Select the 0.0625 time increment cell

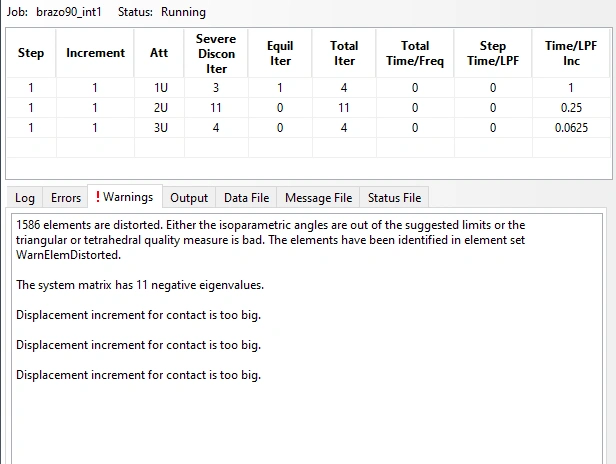[x=571, y=128]
